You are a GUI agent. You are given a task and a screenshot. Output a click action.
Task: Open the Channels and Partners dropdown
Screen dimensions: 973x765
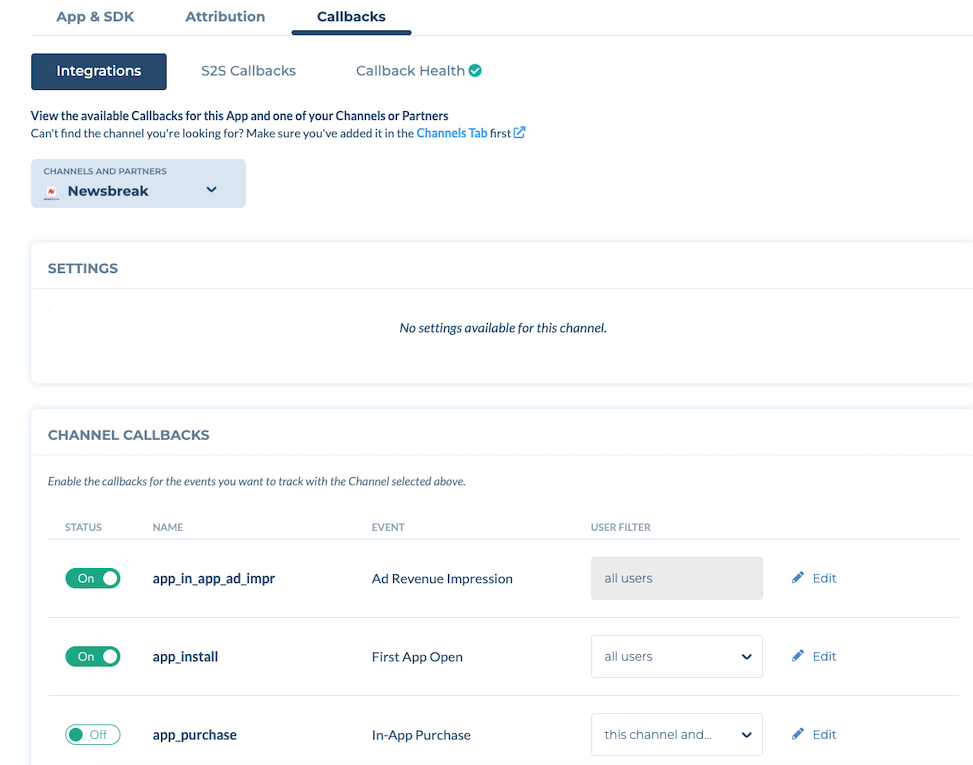tap(138, 184)
